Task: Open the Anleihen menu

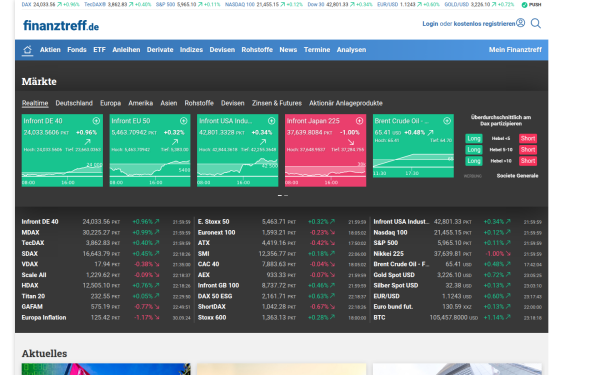Action: coord(126,50)
